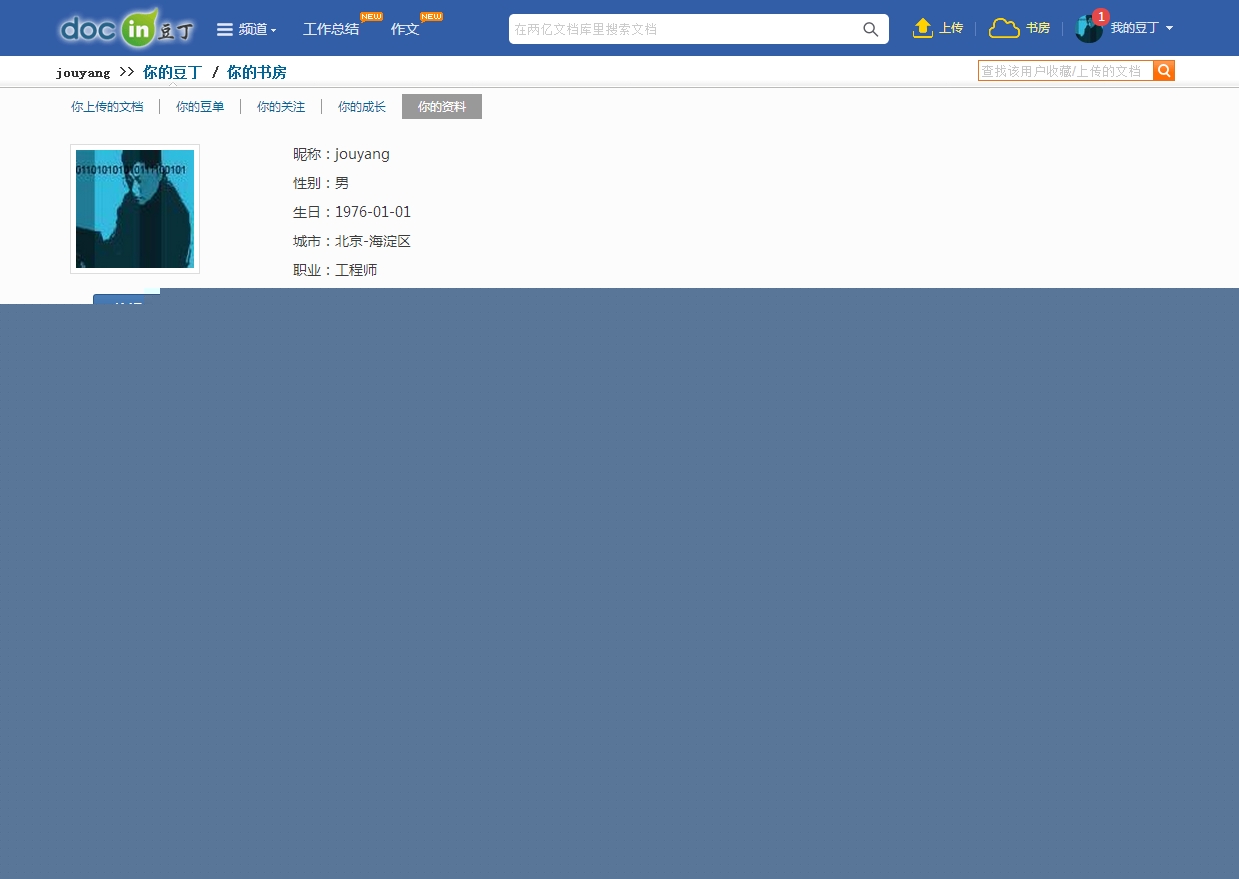Open the 频道 channel menu
This screenshot has height=879, width=1239.
(246, 29)
